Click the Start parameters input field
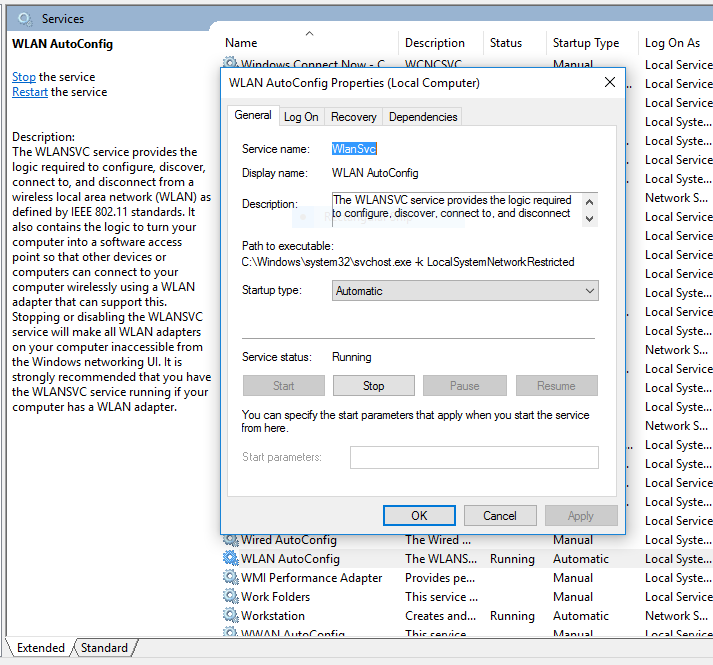The height and width of the screenshot is (665, 713). click(474, 457)
